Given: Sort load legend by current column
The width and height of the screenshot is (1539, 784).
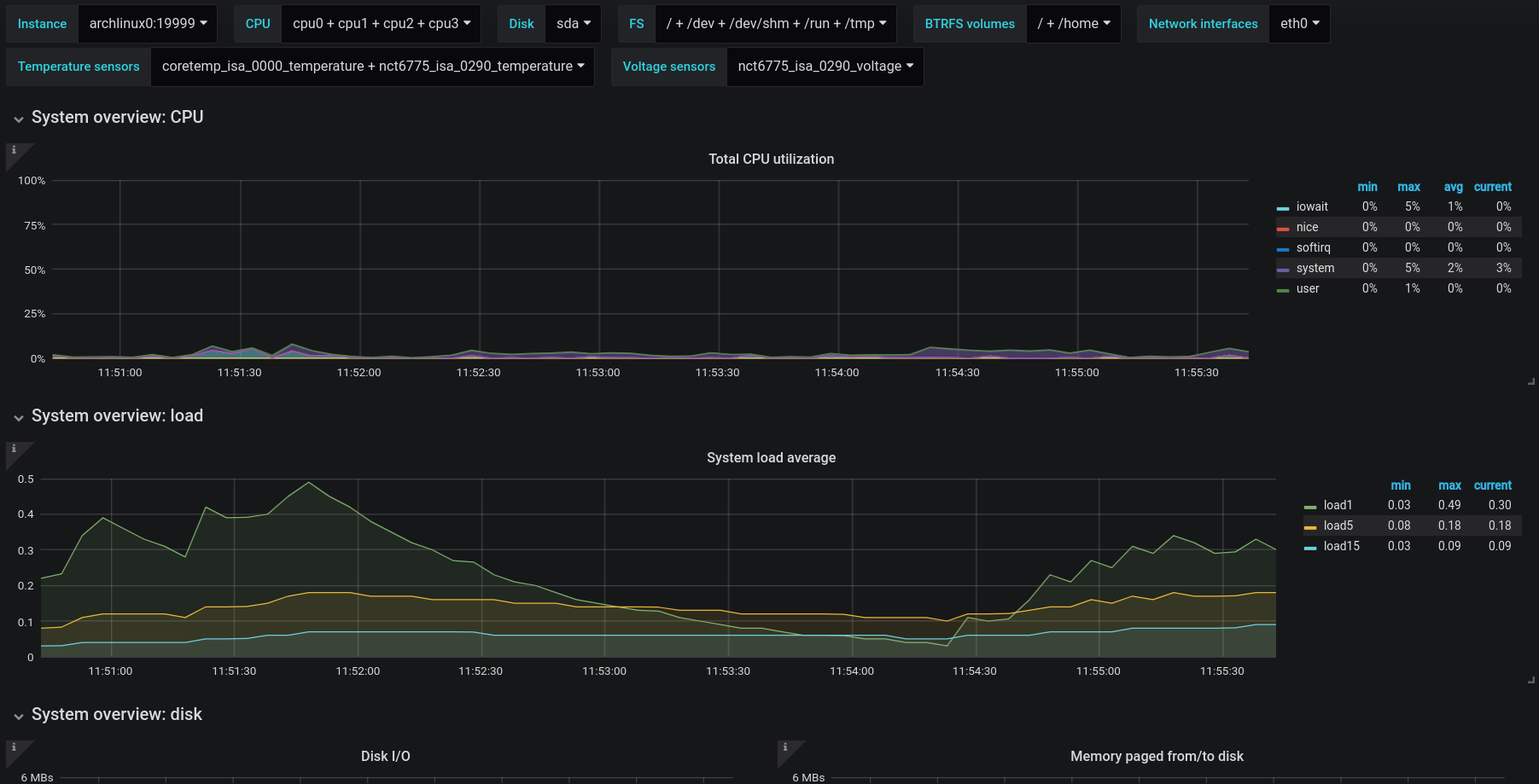Looking at the screenshot, I should click(x=1492, y=485).
